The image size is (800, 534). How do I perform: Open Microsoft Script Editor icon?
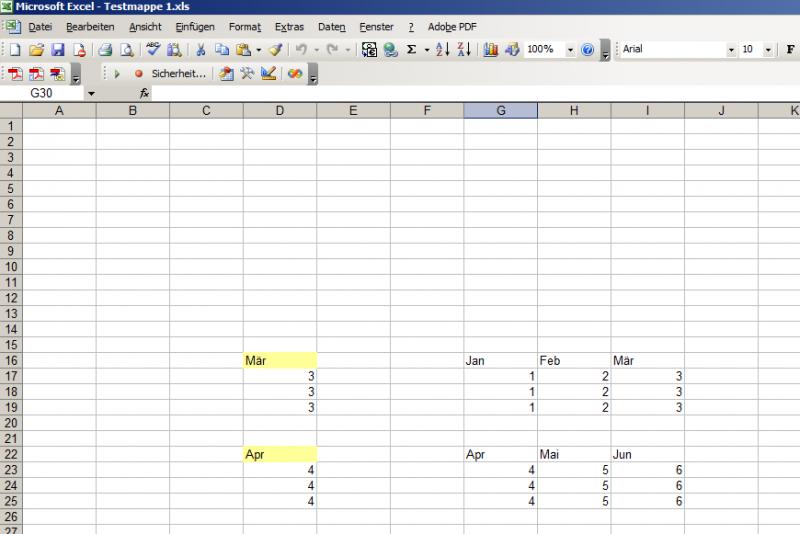point(295,74)
